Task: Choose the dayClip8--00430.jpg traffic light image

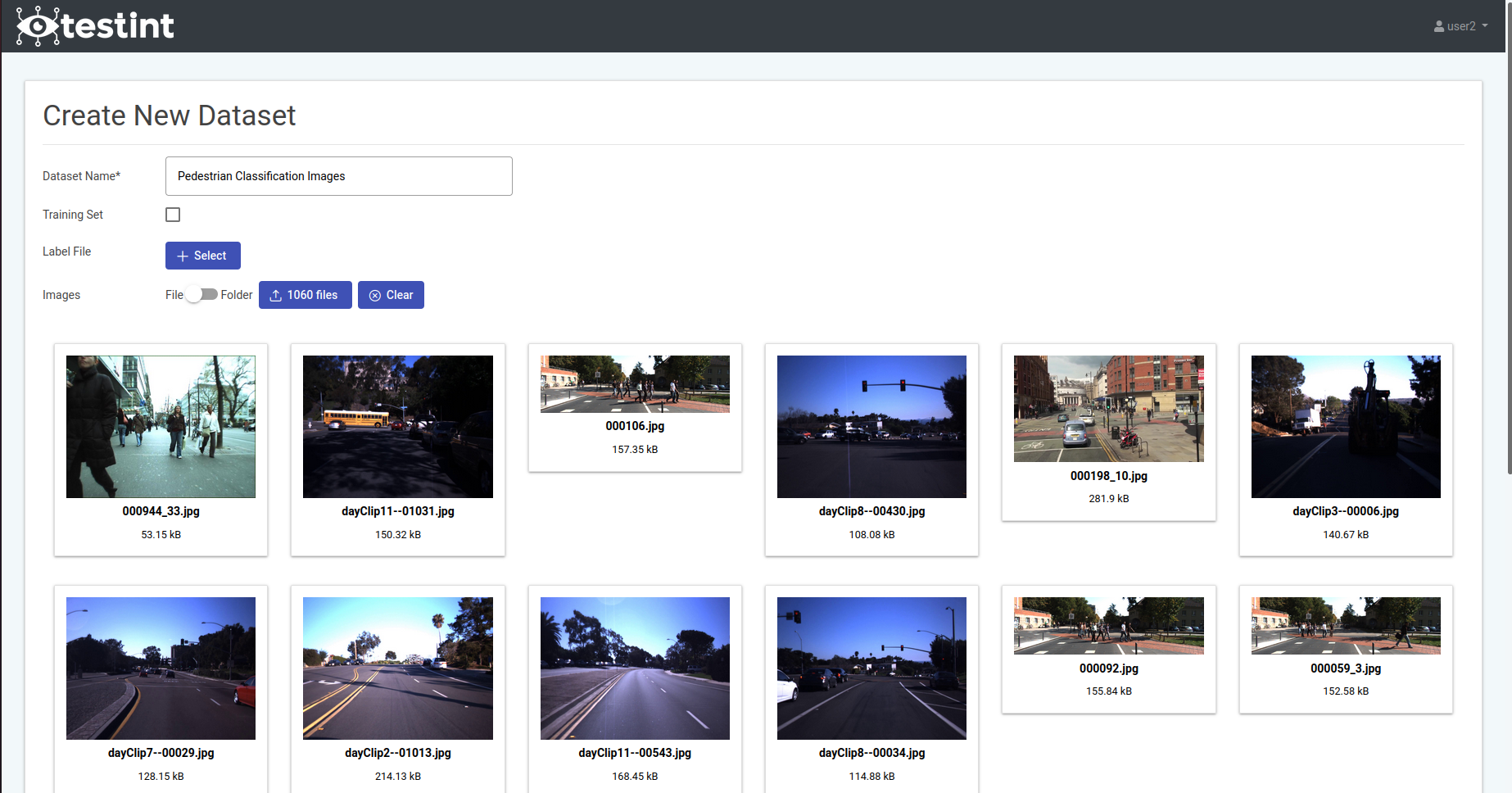Action: tap(871, 427)
